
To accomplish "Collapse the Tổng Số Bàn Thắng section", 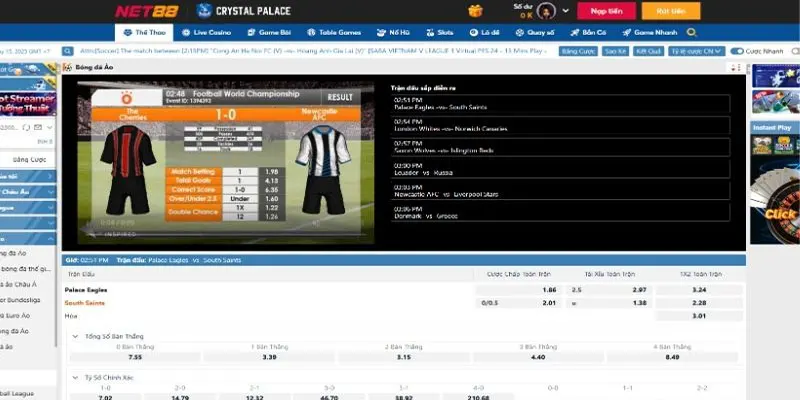I will (x=75, y=336).
